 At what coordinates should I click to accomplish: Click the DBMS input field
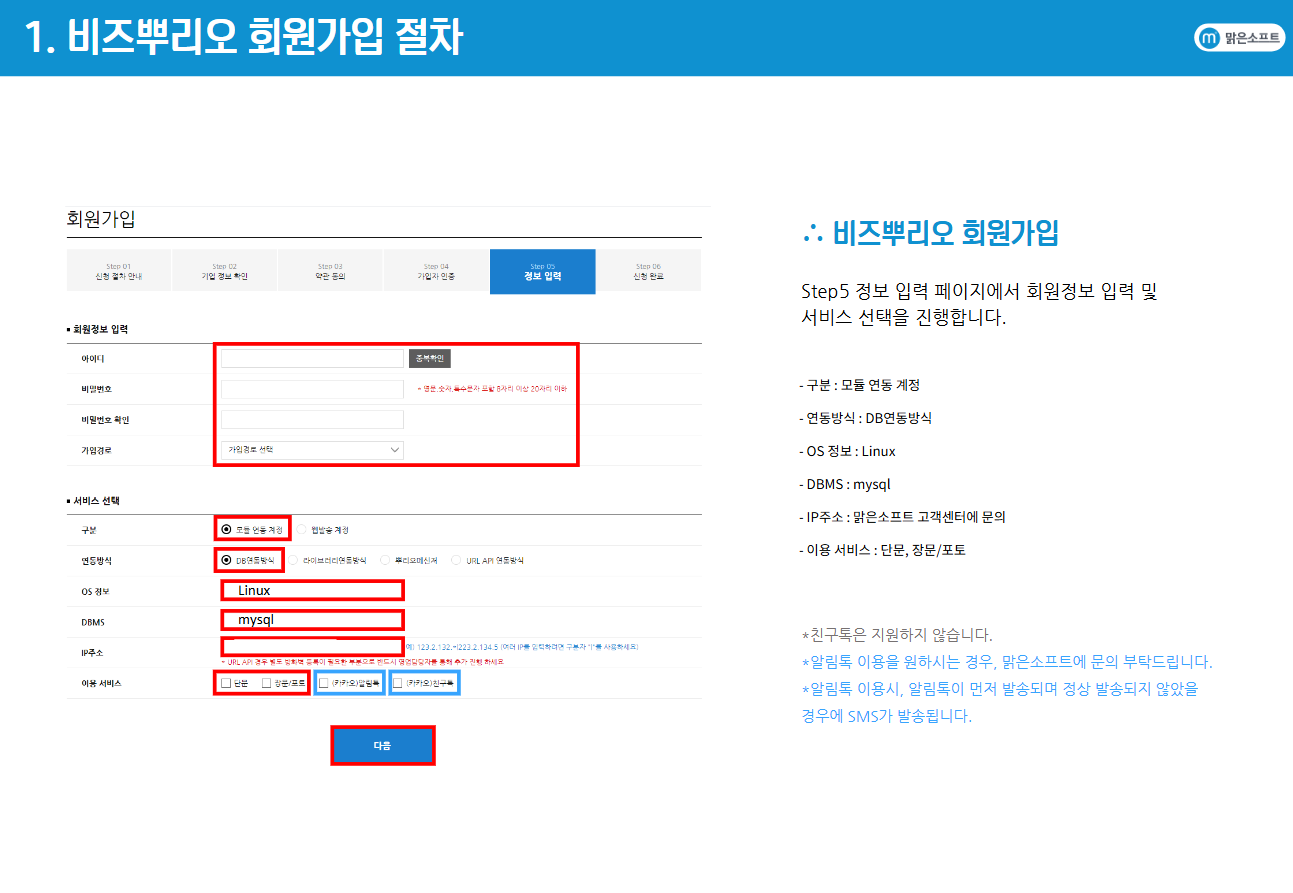312,620
